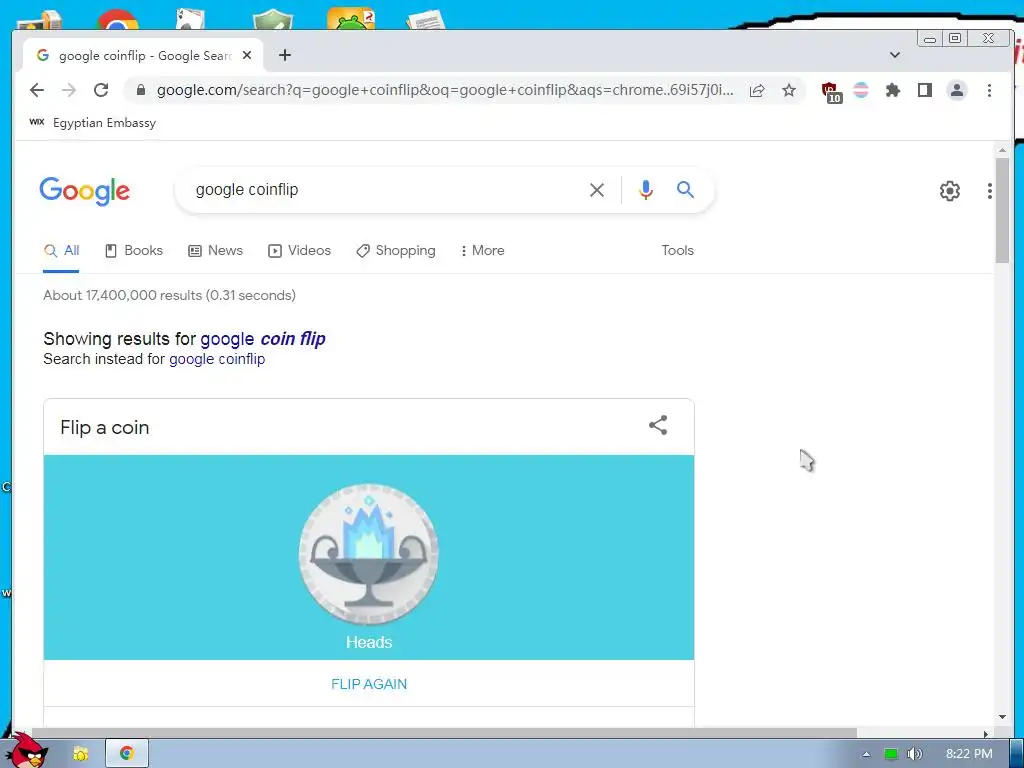The image size is (1024, 768).
Task: Click the FLIP AGAIN button
Action: point(369,684)
